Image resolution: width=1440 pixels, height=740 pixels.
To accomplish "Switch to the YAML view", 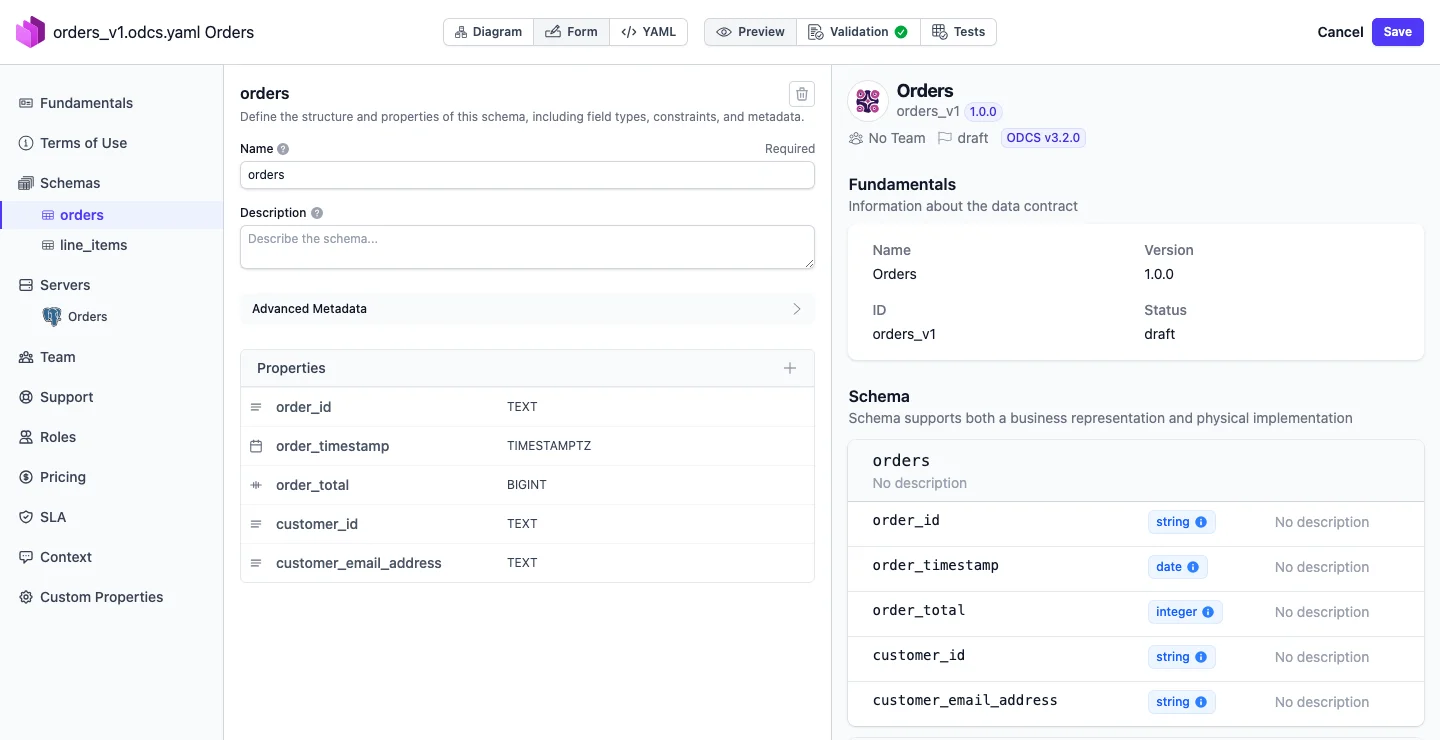I will (648, 32).
